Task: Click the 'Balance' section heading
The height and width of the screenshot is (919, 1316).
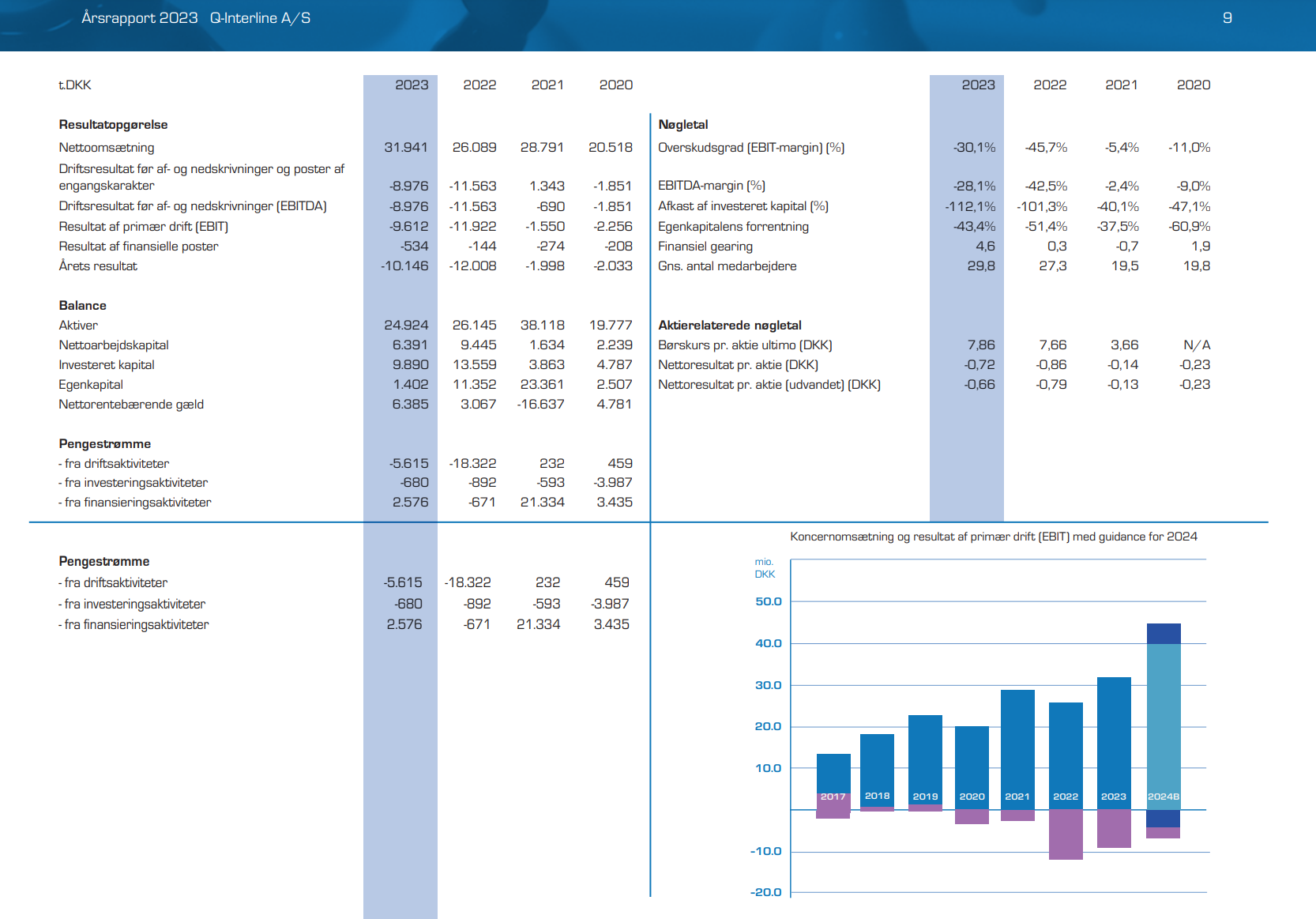Action: (x=82, y=305)
